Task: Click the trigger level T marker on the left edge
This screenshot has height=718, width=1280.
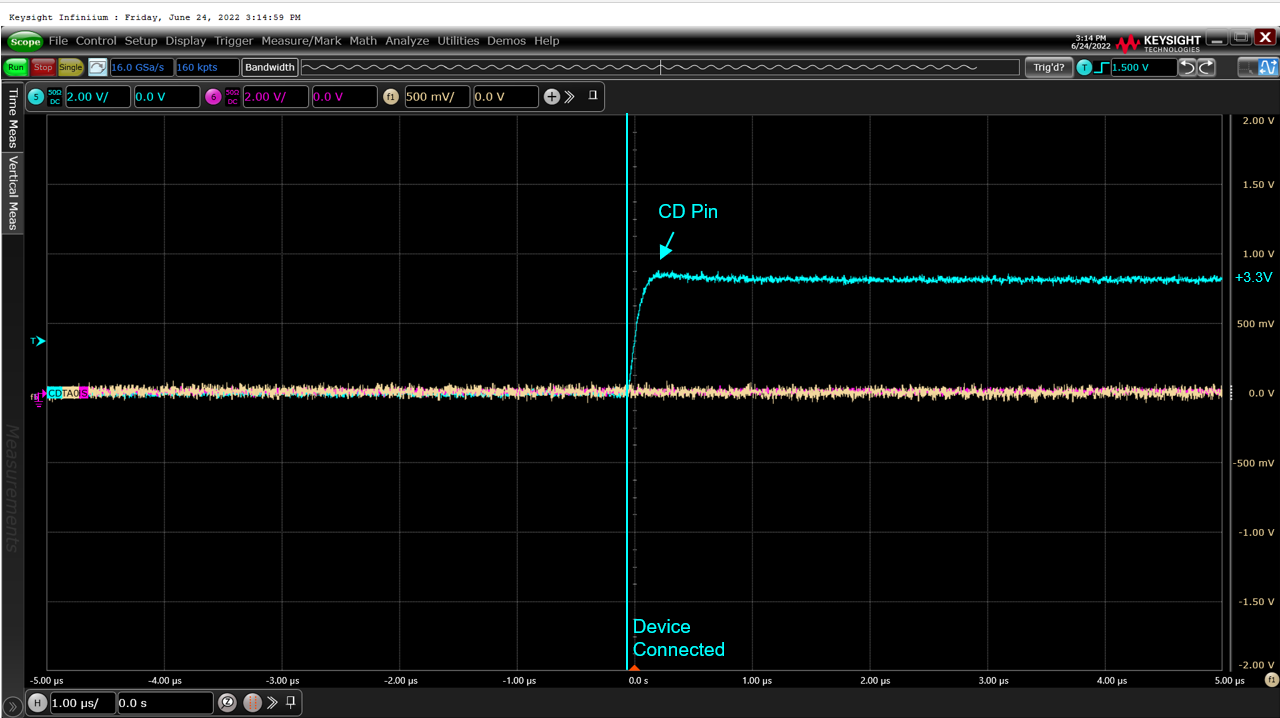Action: coord(36,341)
